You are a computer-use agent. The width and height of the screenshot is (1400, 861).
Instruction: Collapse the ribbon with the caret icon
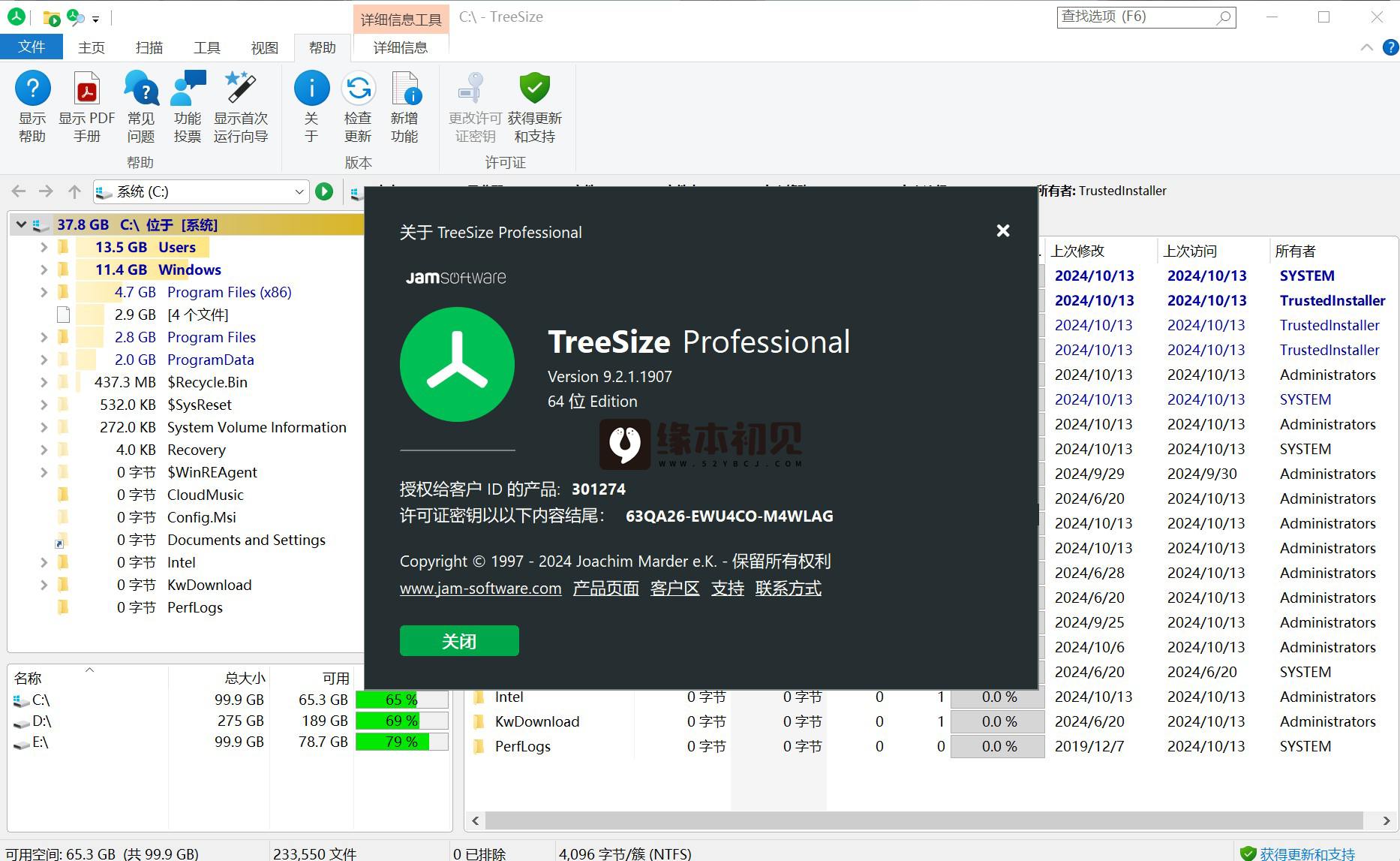click(1367, 47)
